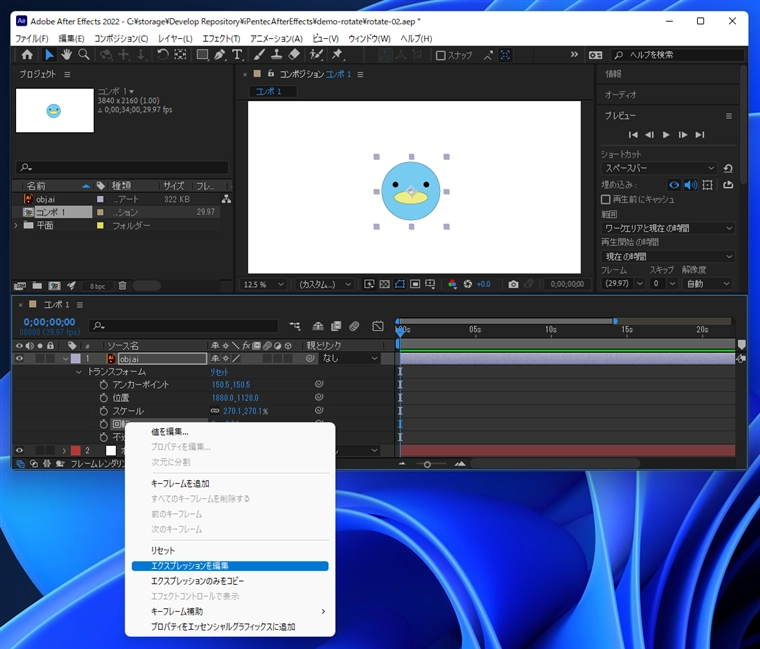Open preview range work area dropdown
Screen dimensions: 760x649
pos(668,228)
